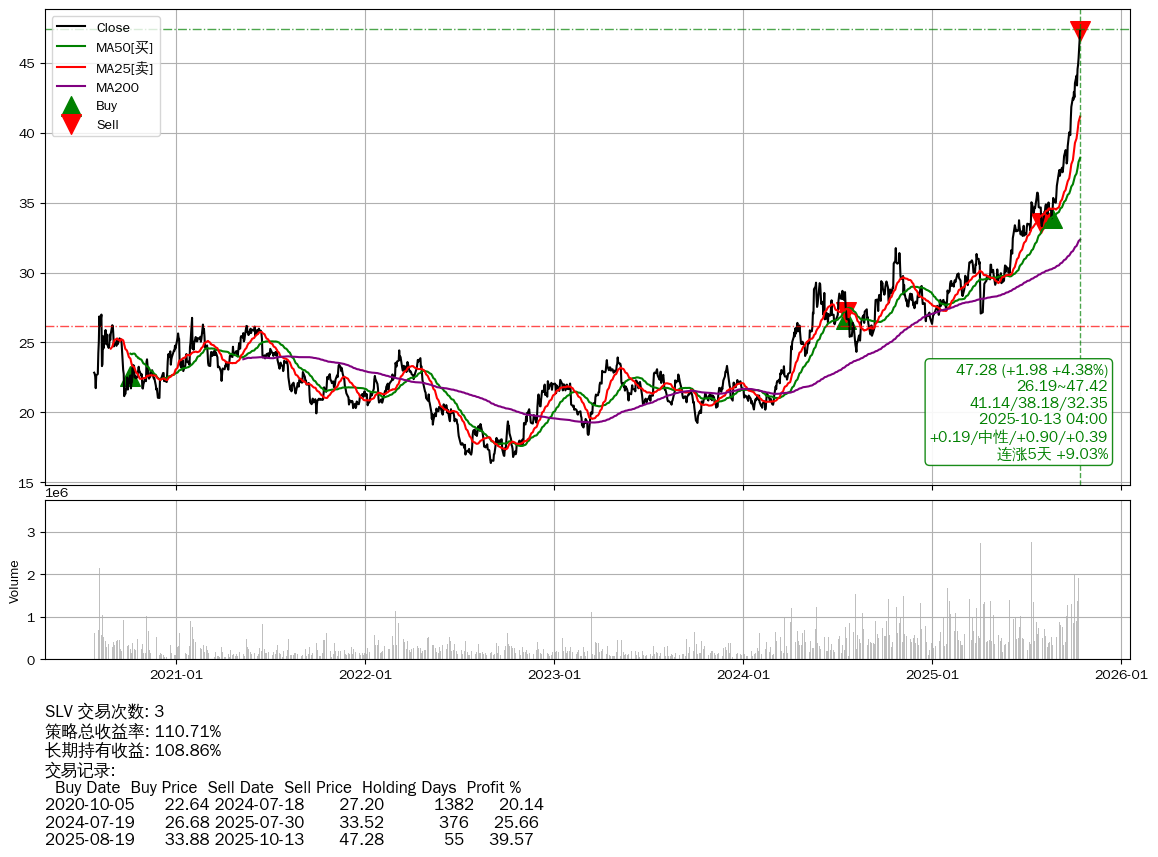Click the Profit % column header
1158x857 pixels.
493,788
